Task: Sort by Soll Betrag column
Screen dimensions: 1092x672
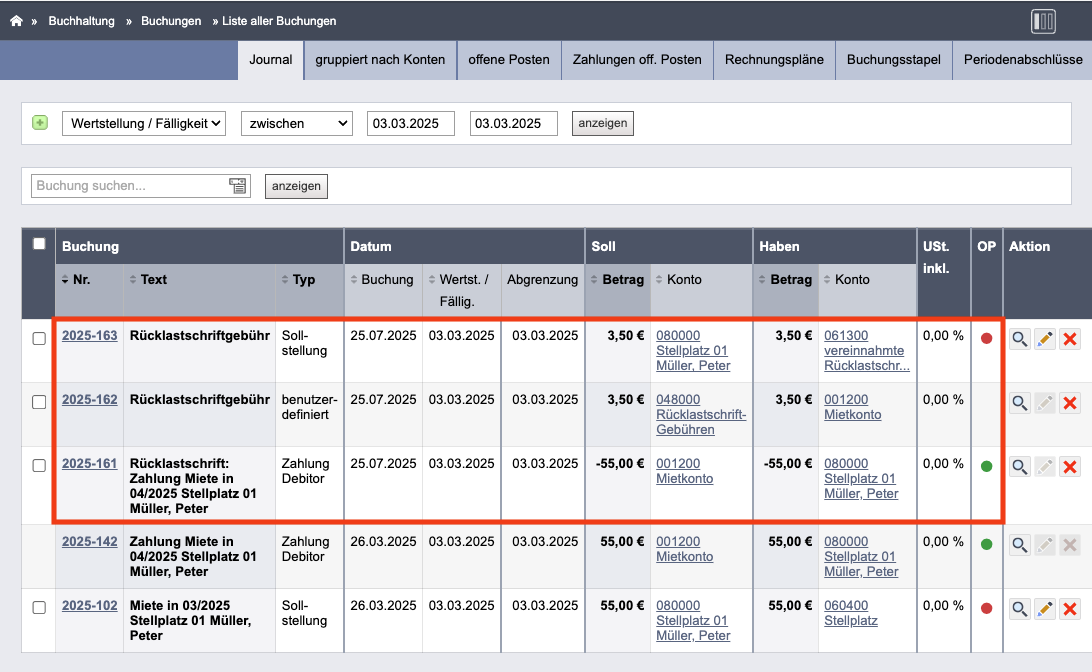Action: pos(617,279)
